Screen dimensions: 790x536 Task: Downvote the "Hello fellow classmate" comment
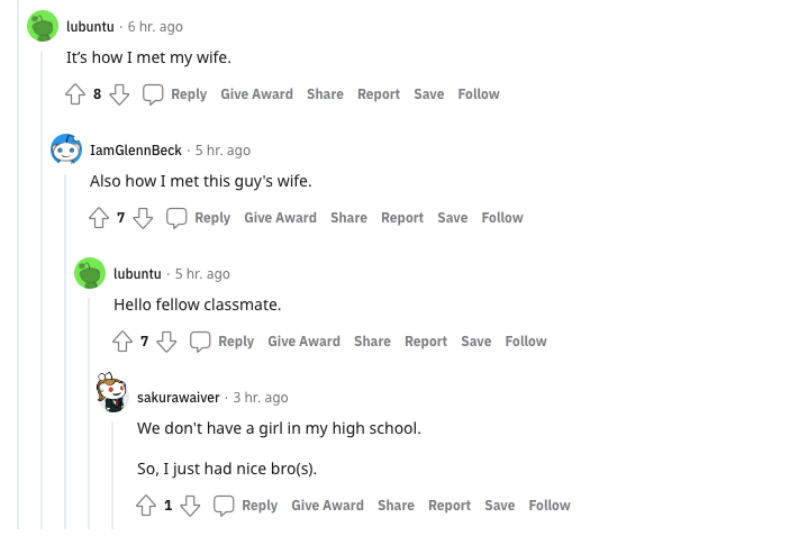tap(165, 342)
